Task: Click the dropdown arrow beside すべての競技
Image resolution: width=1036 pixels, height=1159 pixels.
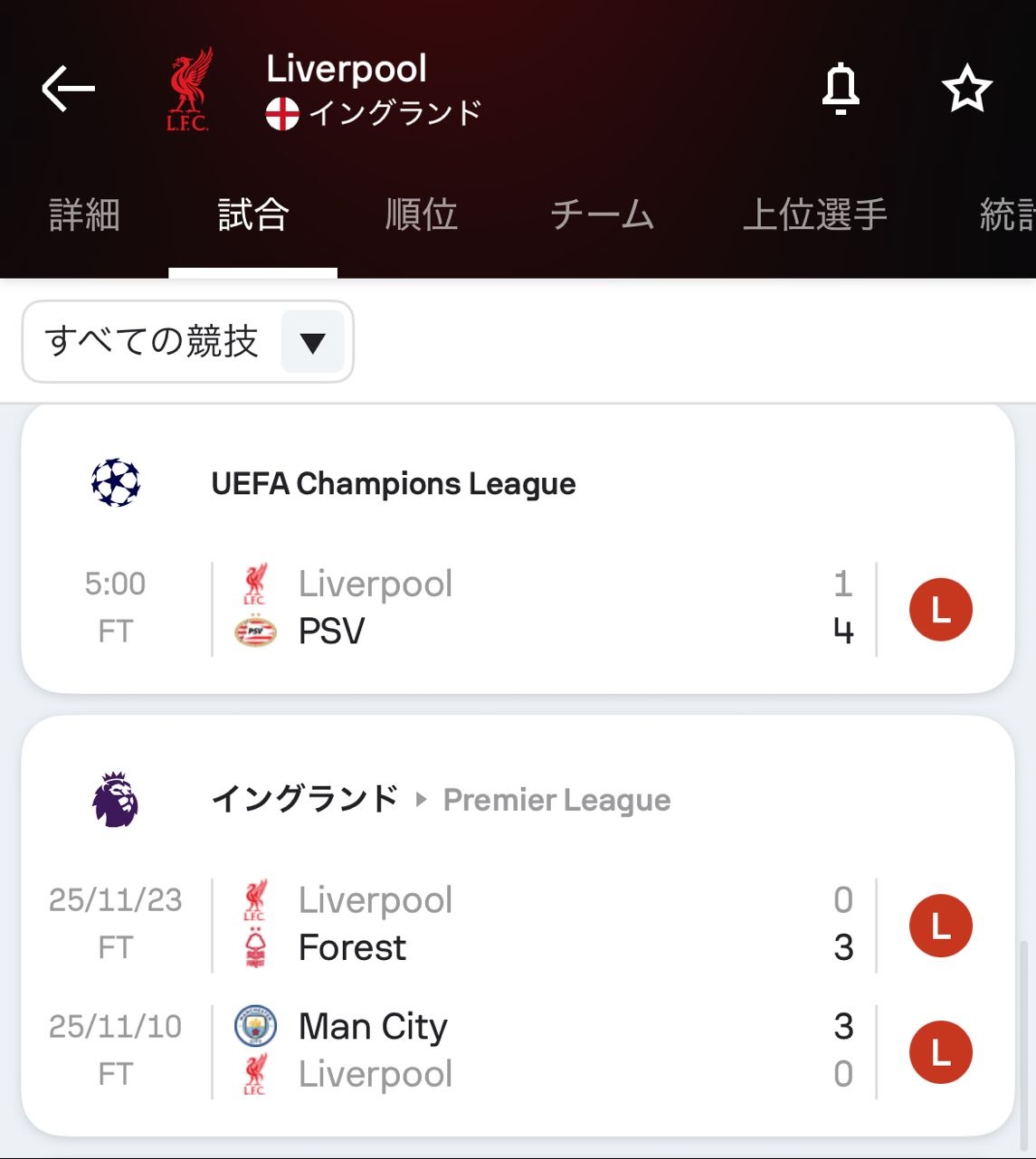Action: point(312,343)
